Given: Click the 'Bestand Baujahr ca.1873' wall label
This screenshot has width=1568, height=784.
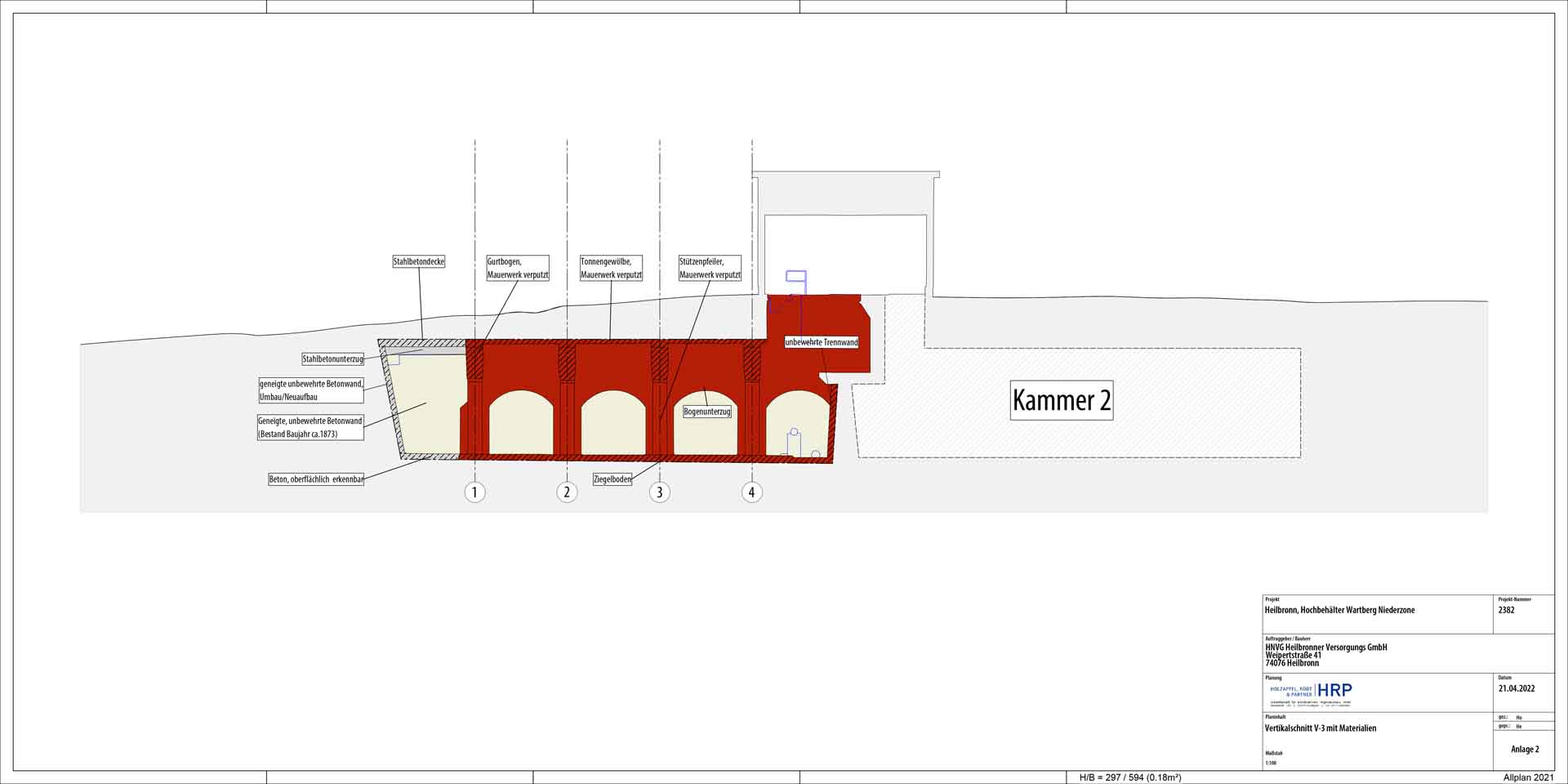Looking at the screenshot, I should pos(310,428).
